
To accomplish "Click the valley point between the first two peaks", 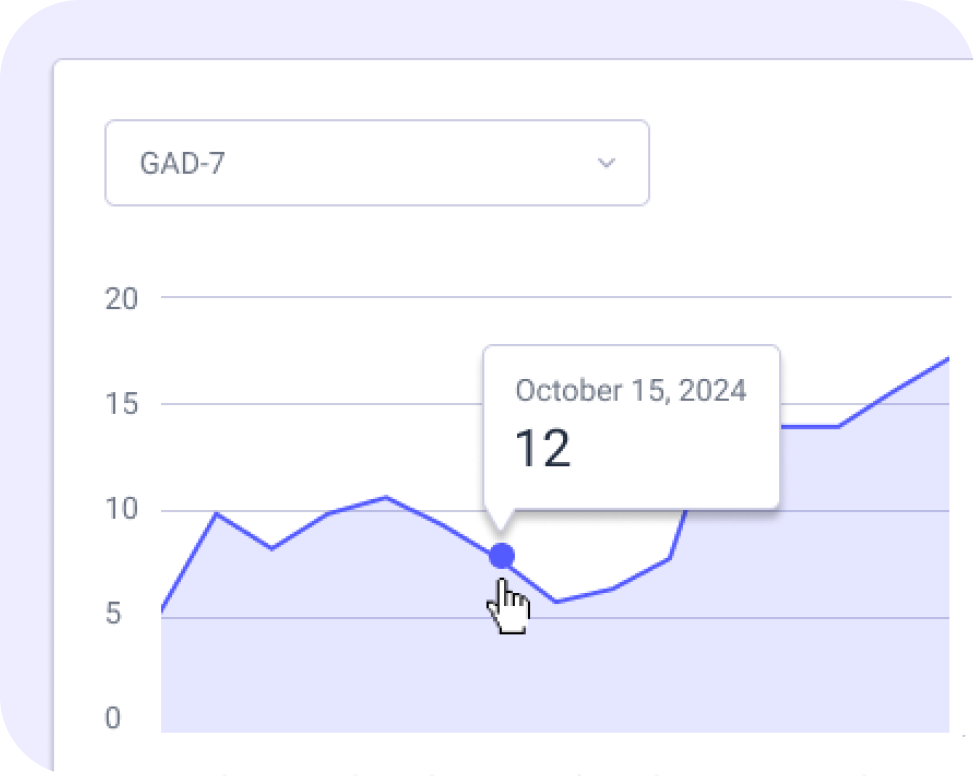I will pyautogui.click(x=272, y=548).
